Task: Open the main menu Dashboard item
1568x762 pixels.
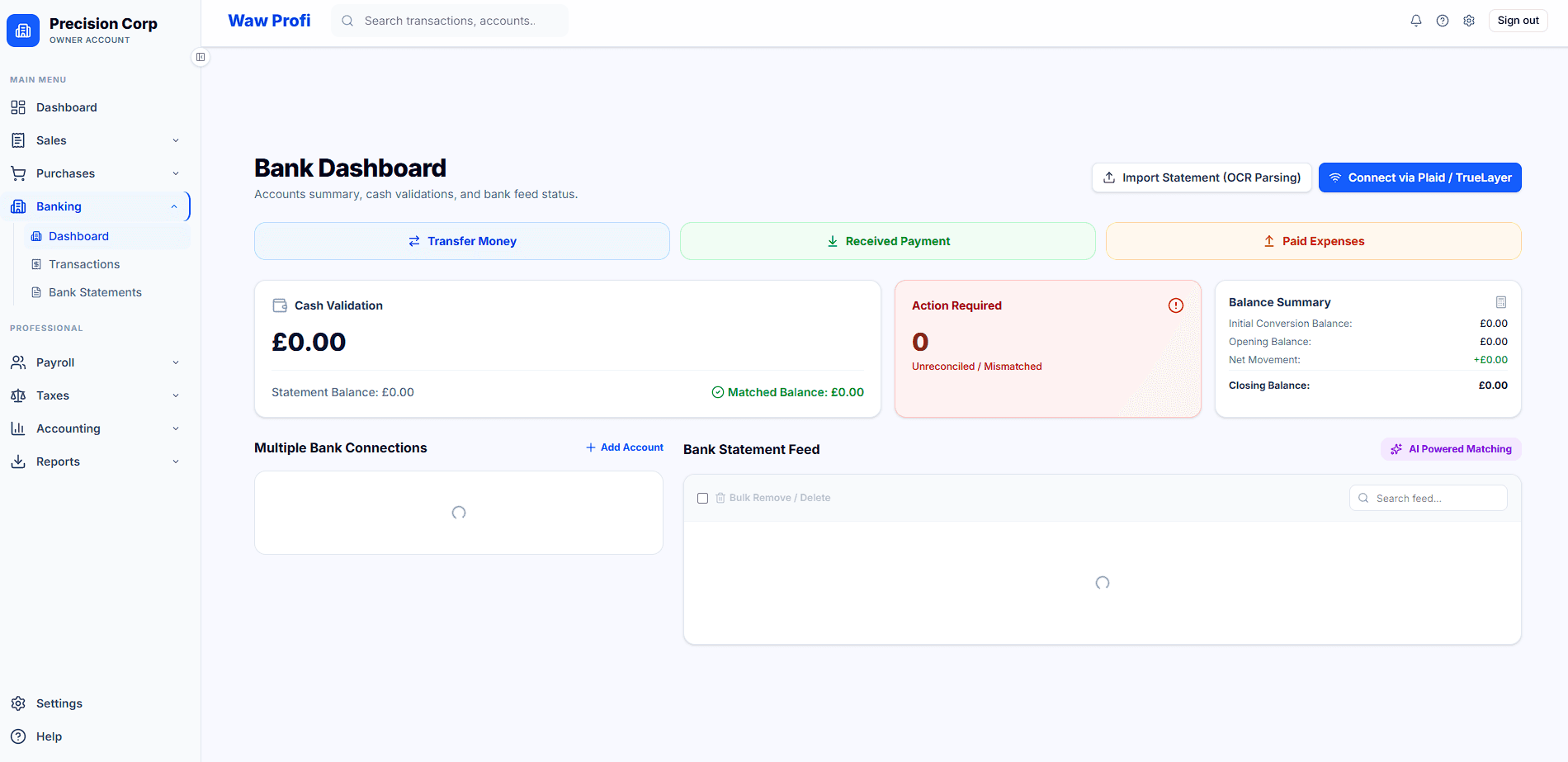Action: pyautogui.click(x=95, y=107)
